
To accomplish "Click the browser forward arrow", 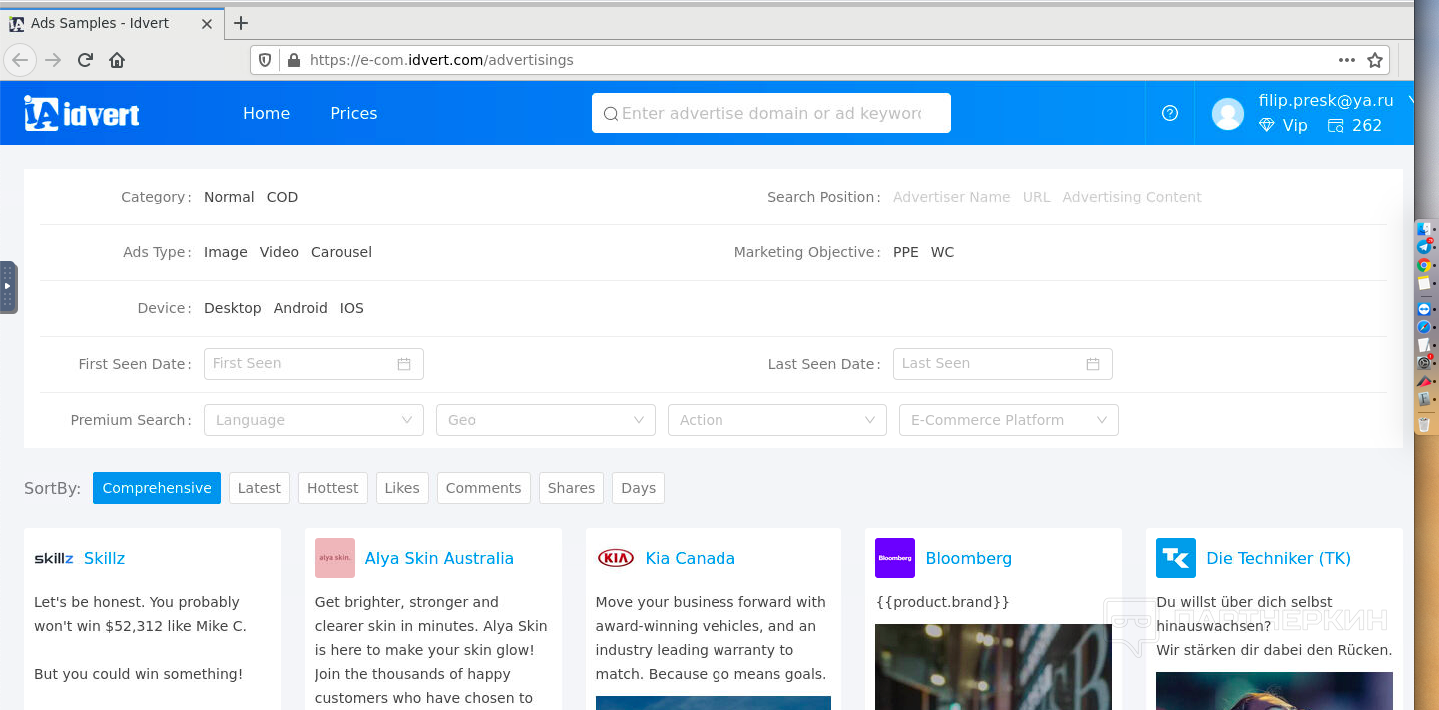I will click(53, 60).
